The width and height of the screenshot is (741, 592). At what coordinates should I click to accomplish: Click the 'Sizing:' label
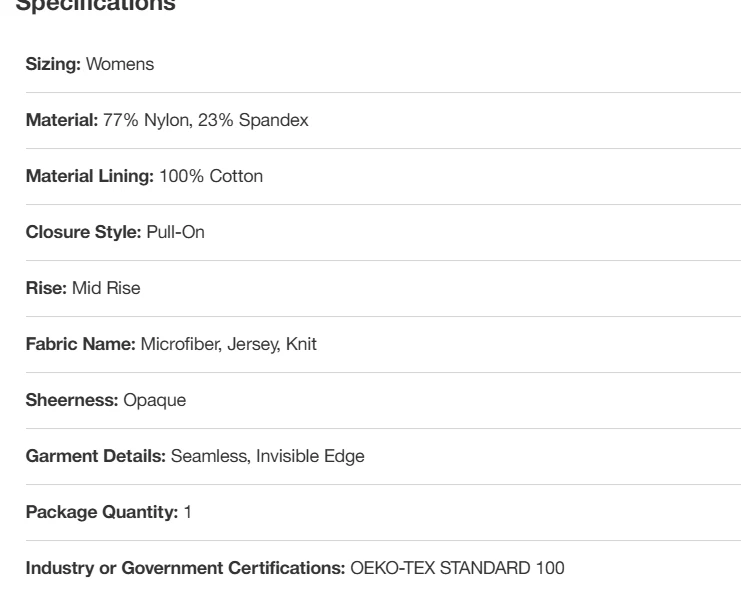pos(53,64)
